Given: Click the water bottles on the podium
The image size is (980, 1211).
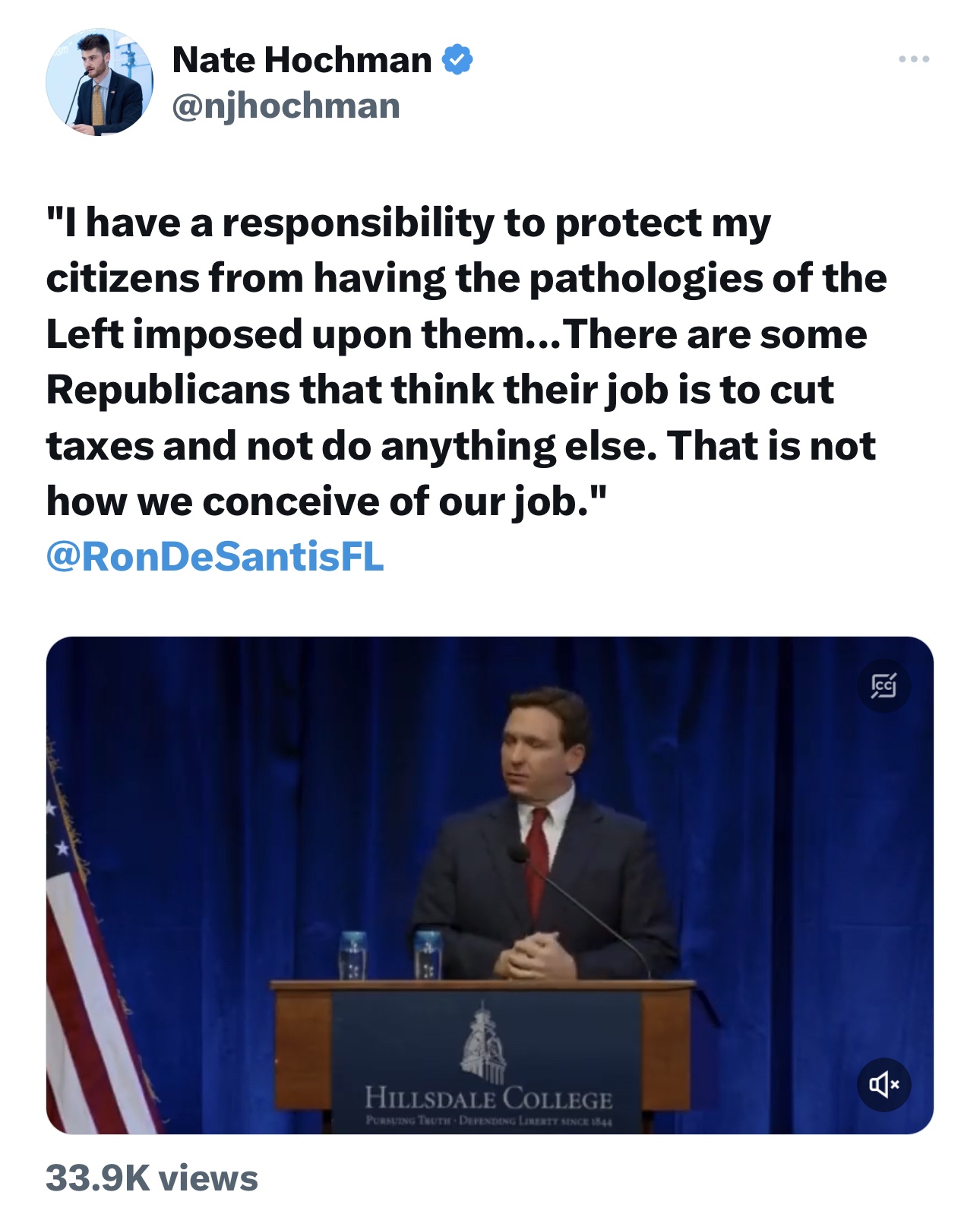Looking at the screenshot, I should pos(389,954).
